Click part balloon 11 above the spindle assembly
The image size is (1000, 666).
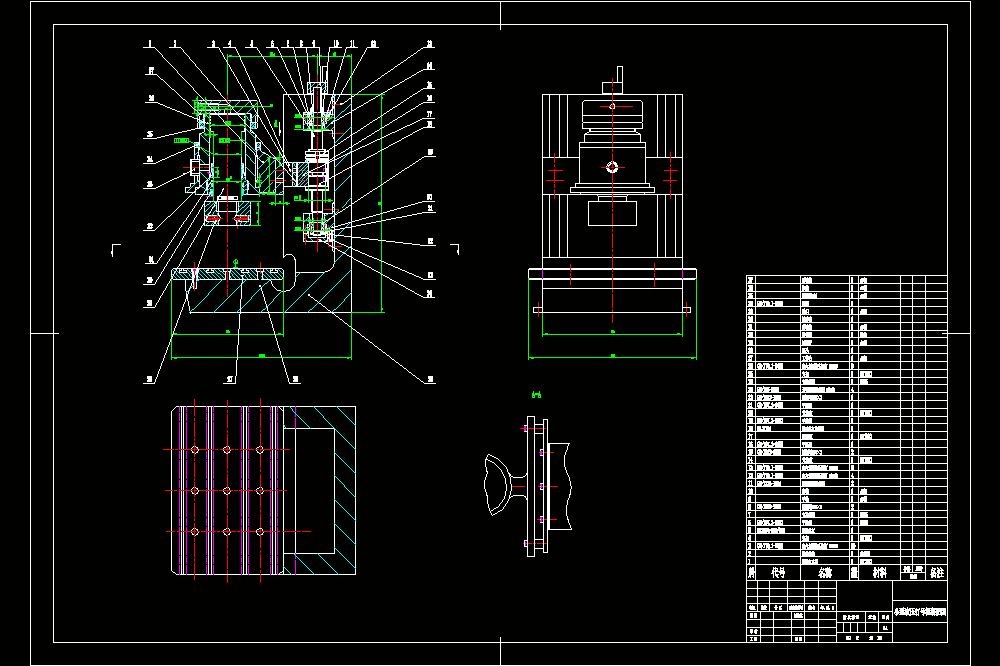pos(351,44)
